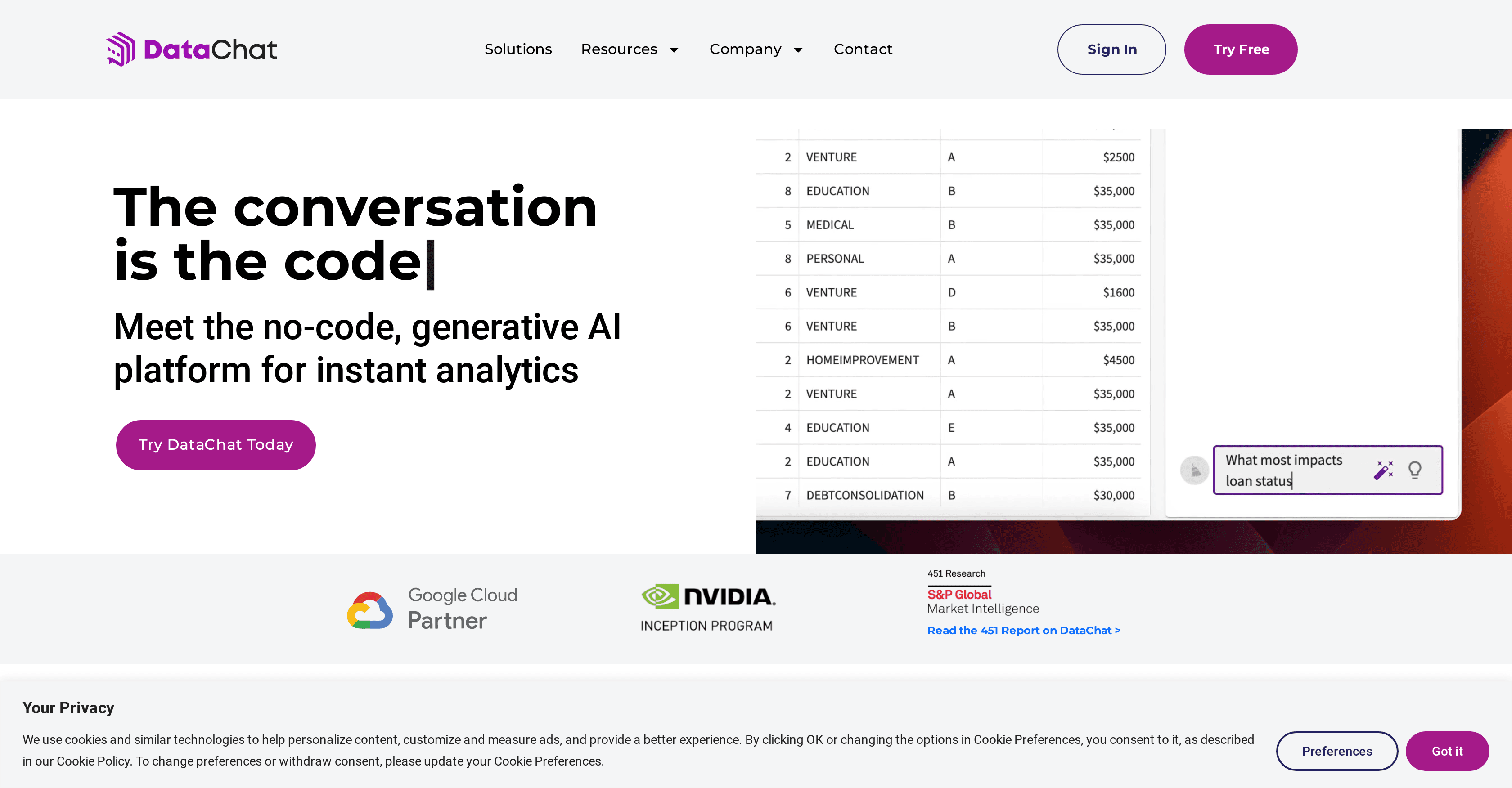Click the NVIDIA Inception Program logo
This screenshot has height=788, width=1512.
tap(708, 608)
